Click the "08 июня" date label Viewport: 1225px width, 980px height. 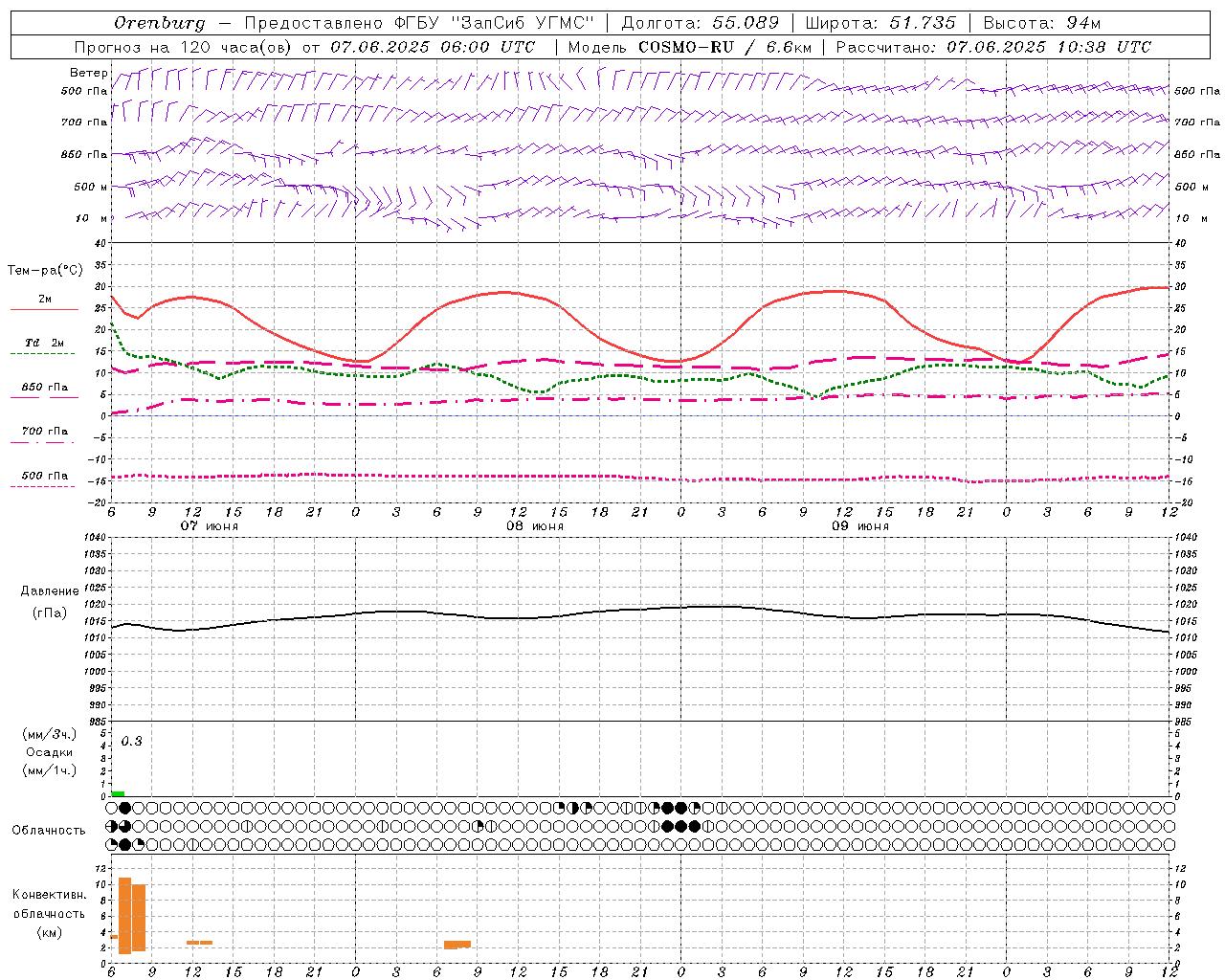[x=535, y=526]
